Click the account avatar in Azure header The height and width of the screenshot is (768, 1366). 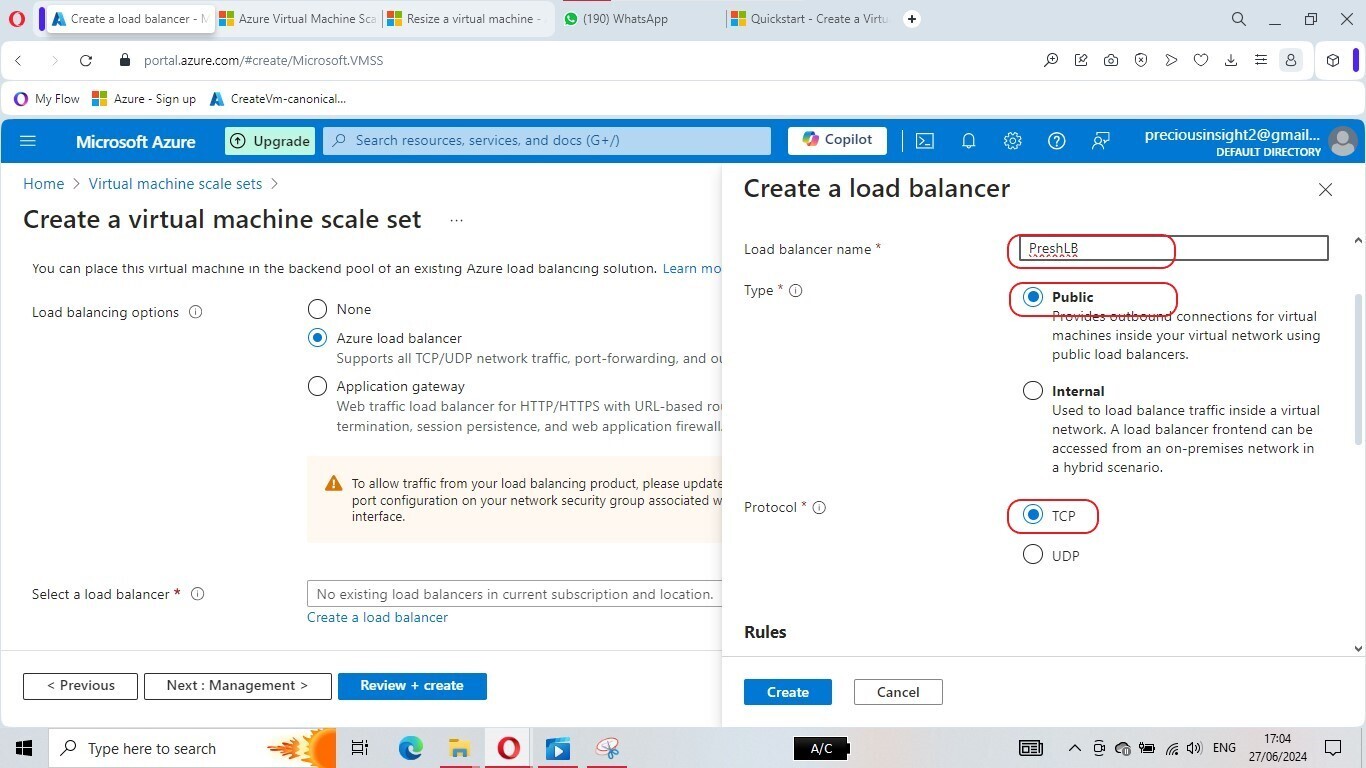pyautogui.click(x=1342, y=141)
